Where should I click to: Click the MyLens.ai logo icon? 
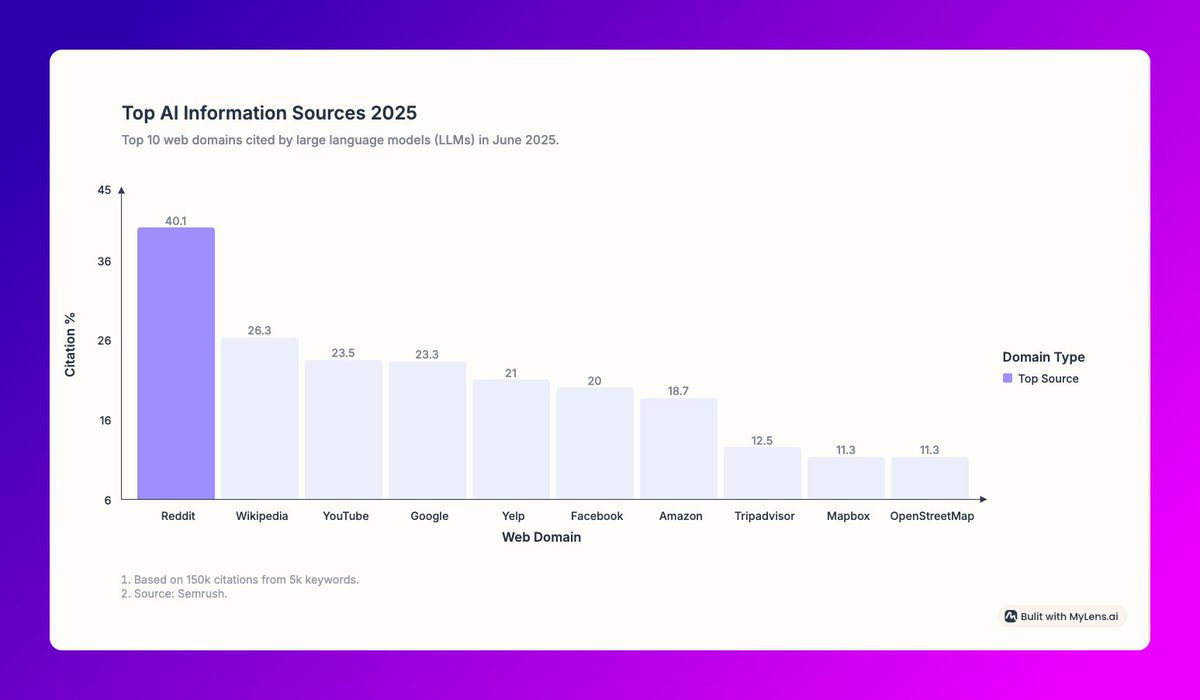[x=1010, y=616]
